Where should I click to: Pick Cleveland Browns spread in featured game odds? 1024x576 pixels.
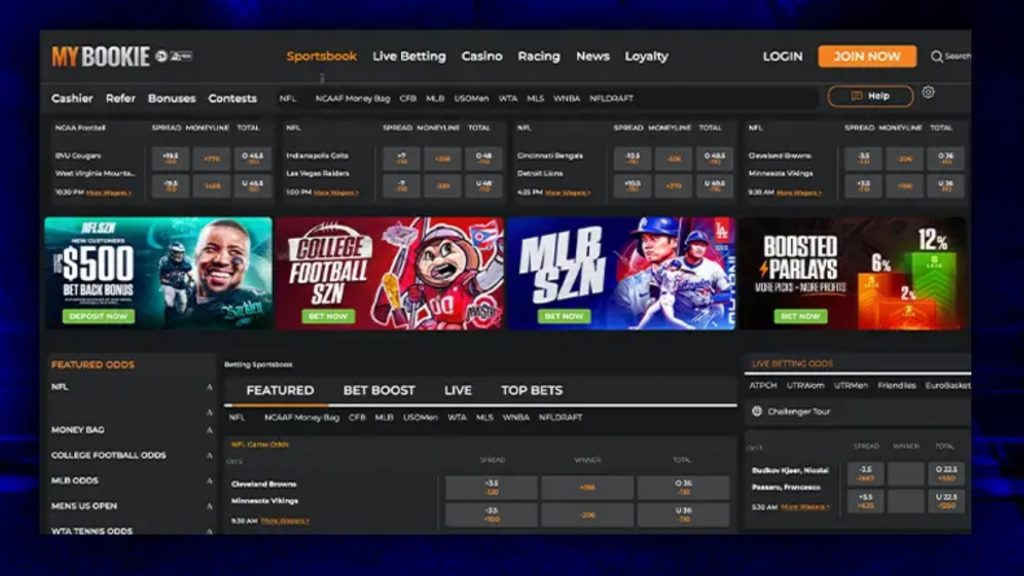[492, 487]
